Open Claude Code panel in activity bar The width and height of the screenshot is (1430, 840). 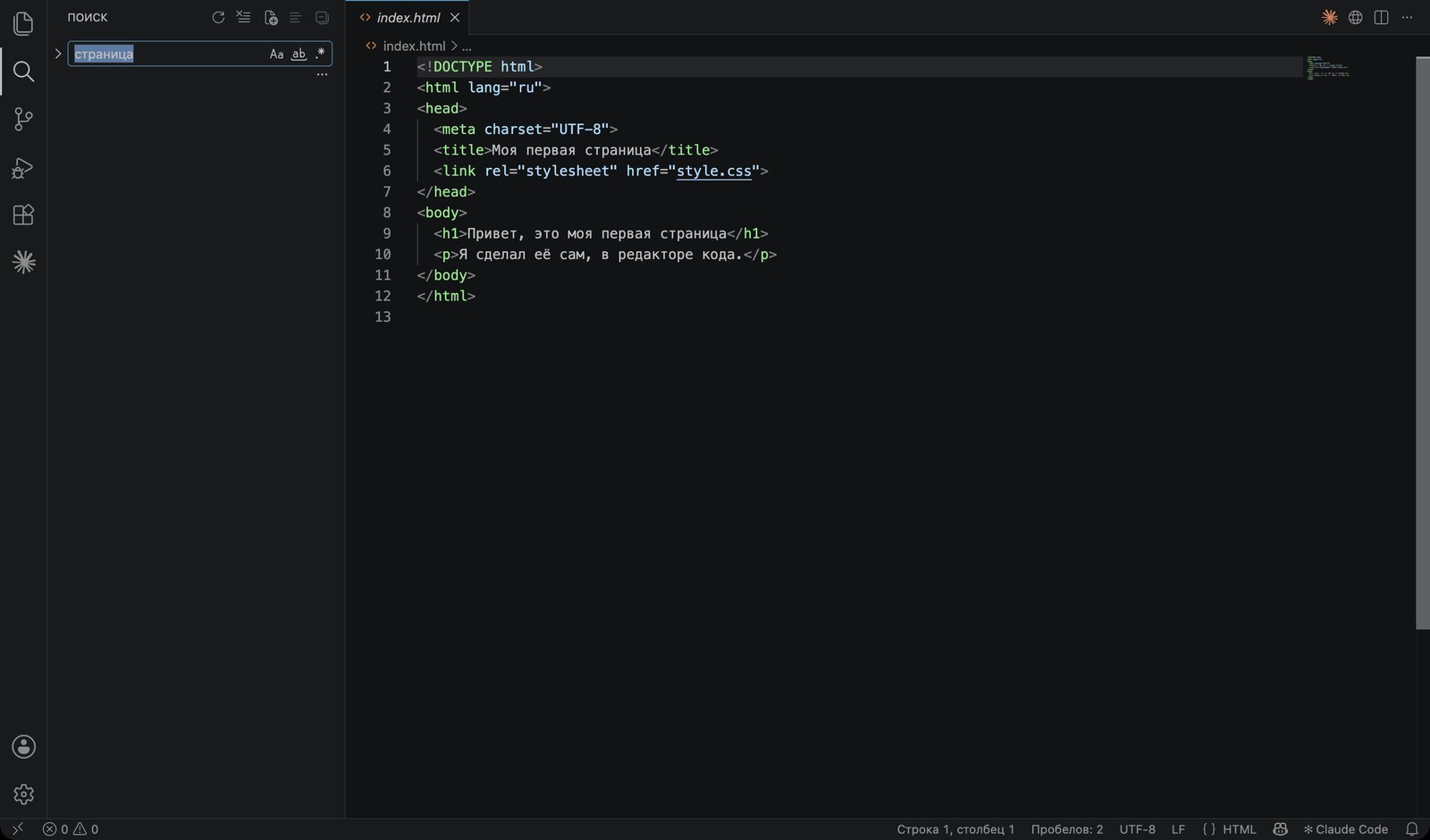pyautogui.click(x=23, y=262)
